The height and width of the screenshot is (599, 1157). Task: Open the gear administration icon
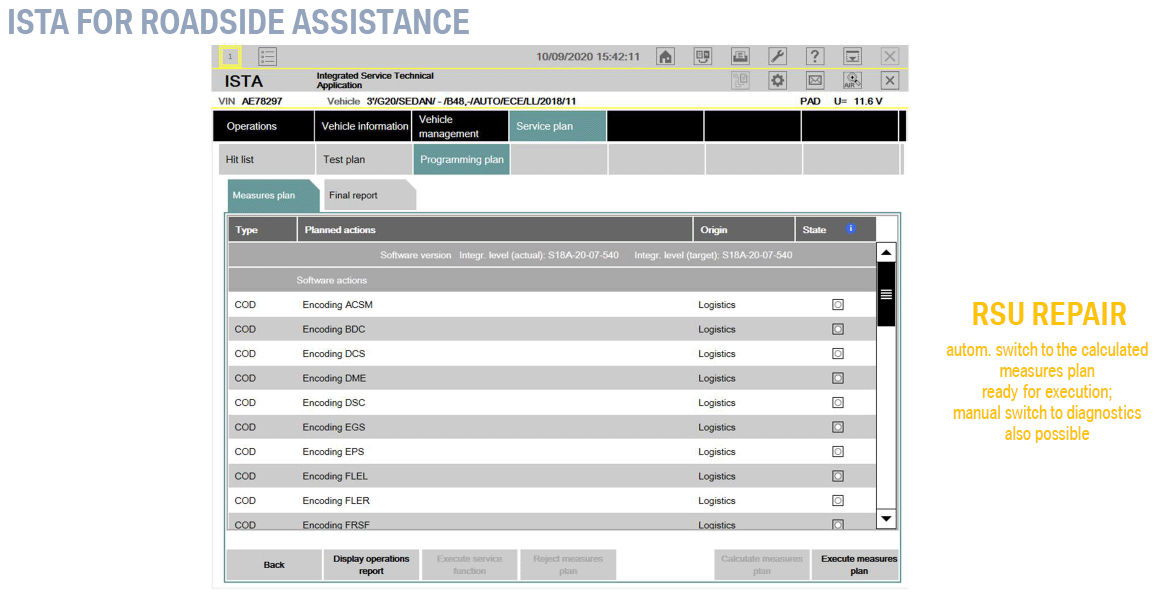778,80
